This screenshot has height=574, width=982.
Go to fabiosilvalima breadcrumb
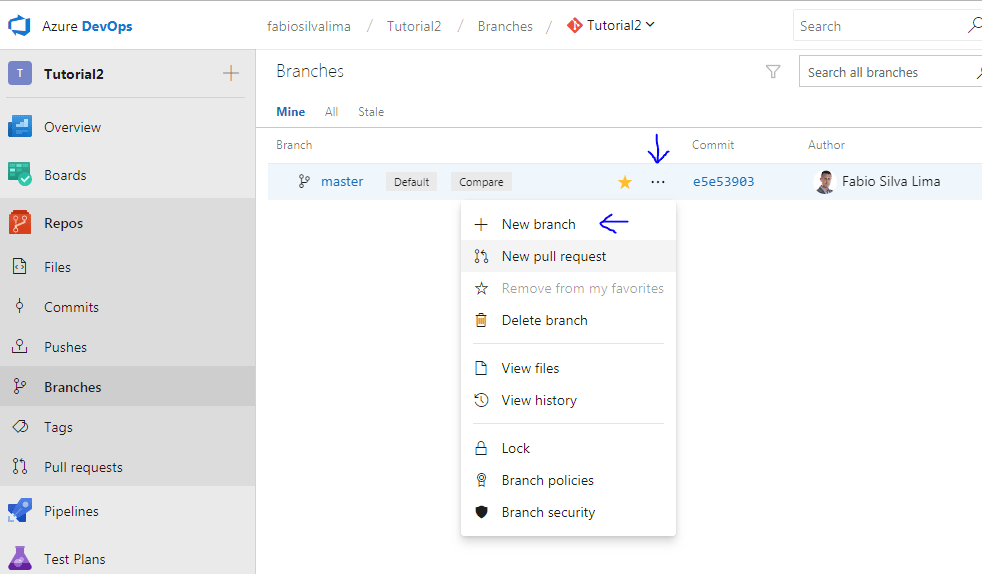click(309, 26)
